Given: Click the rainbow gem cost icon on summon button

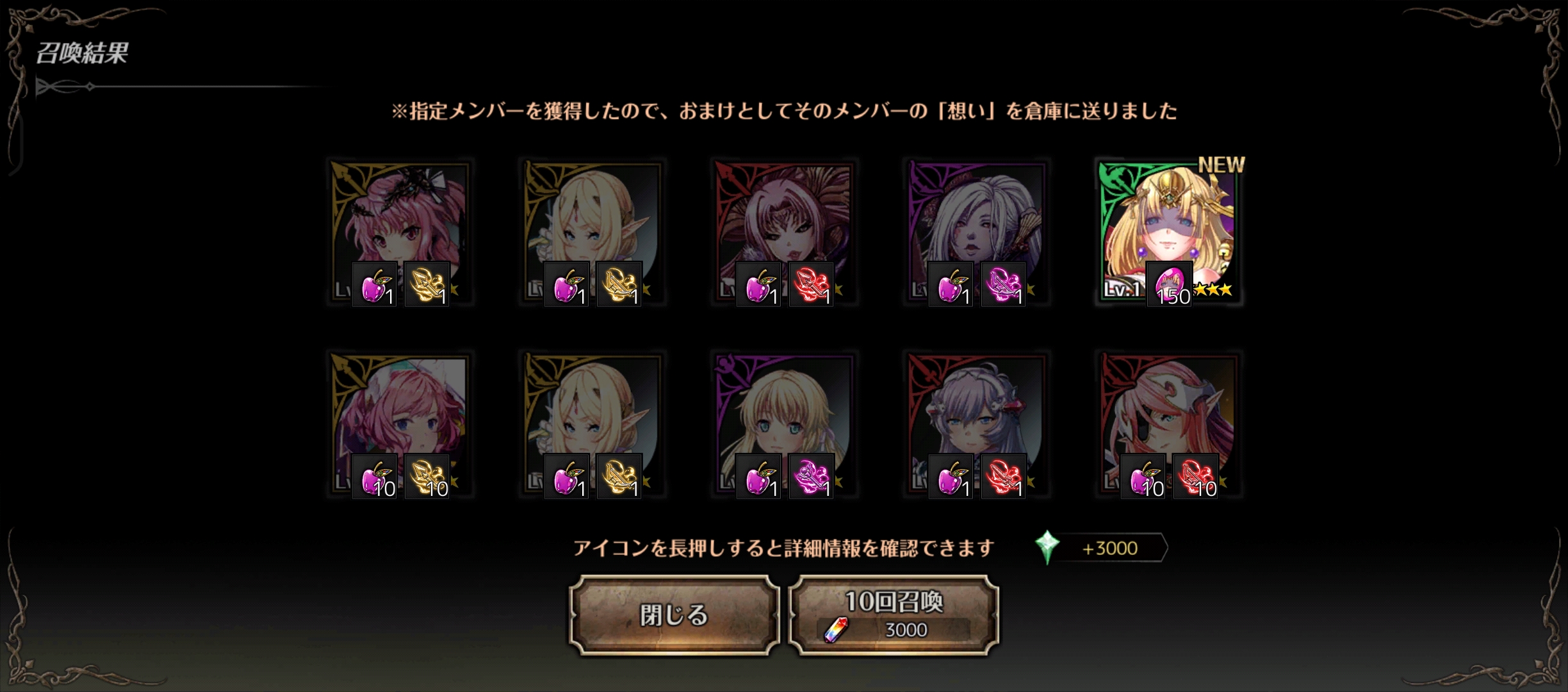Looking at the screenshot, I should pyautogui.click(x=836, y=630).
